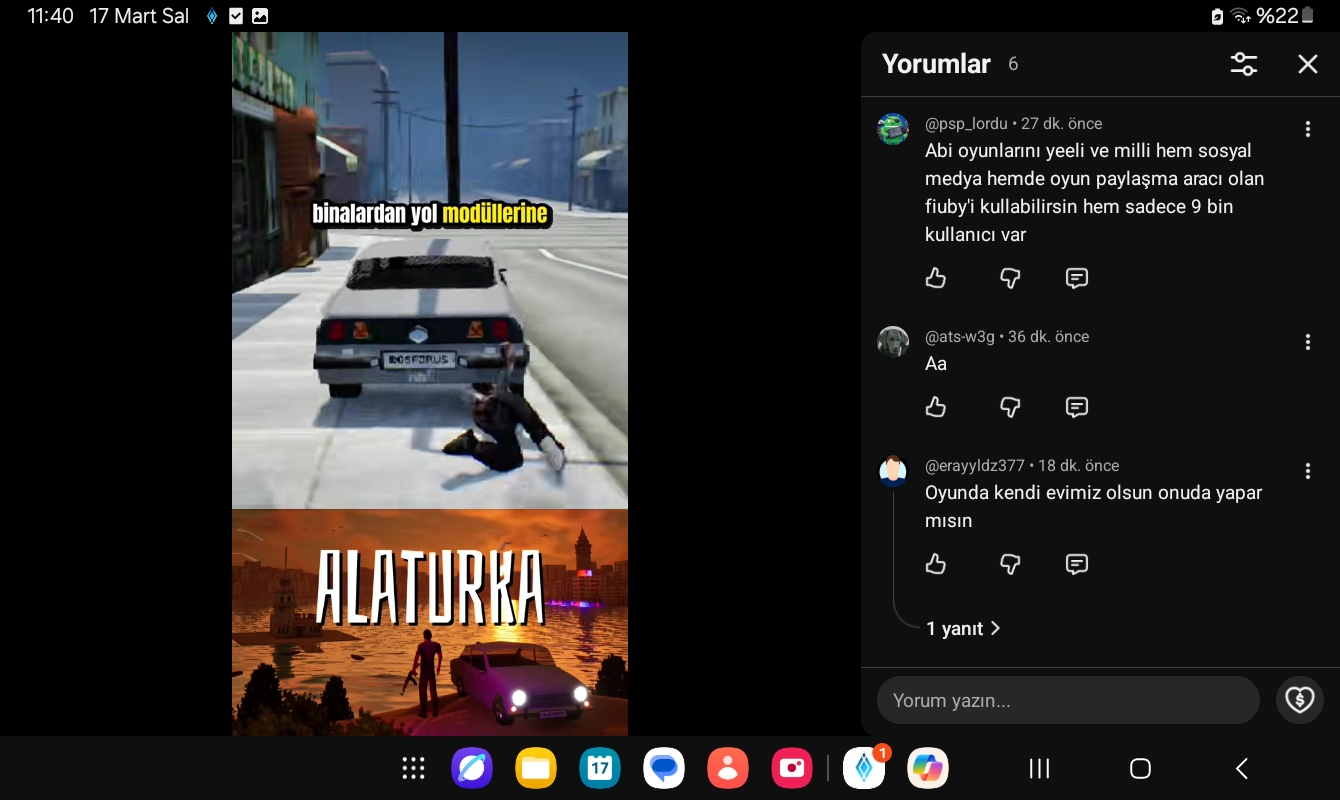Viewport: 1340px width, 800px height.
Task: Open more options for @psp_lordu comment
Action: [x=1307, y=129]
